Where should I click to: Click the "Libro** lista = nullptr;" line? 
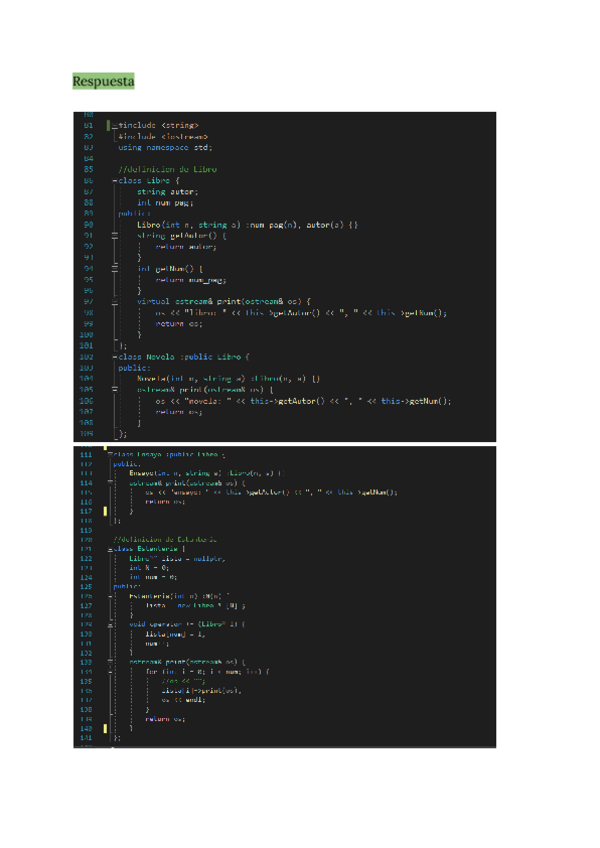click(x=177, y=558)
